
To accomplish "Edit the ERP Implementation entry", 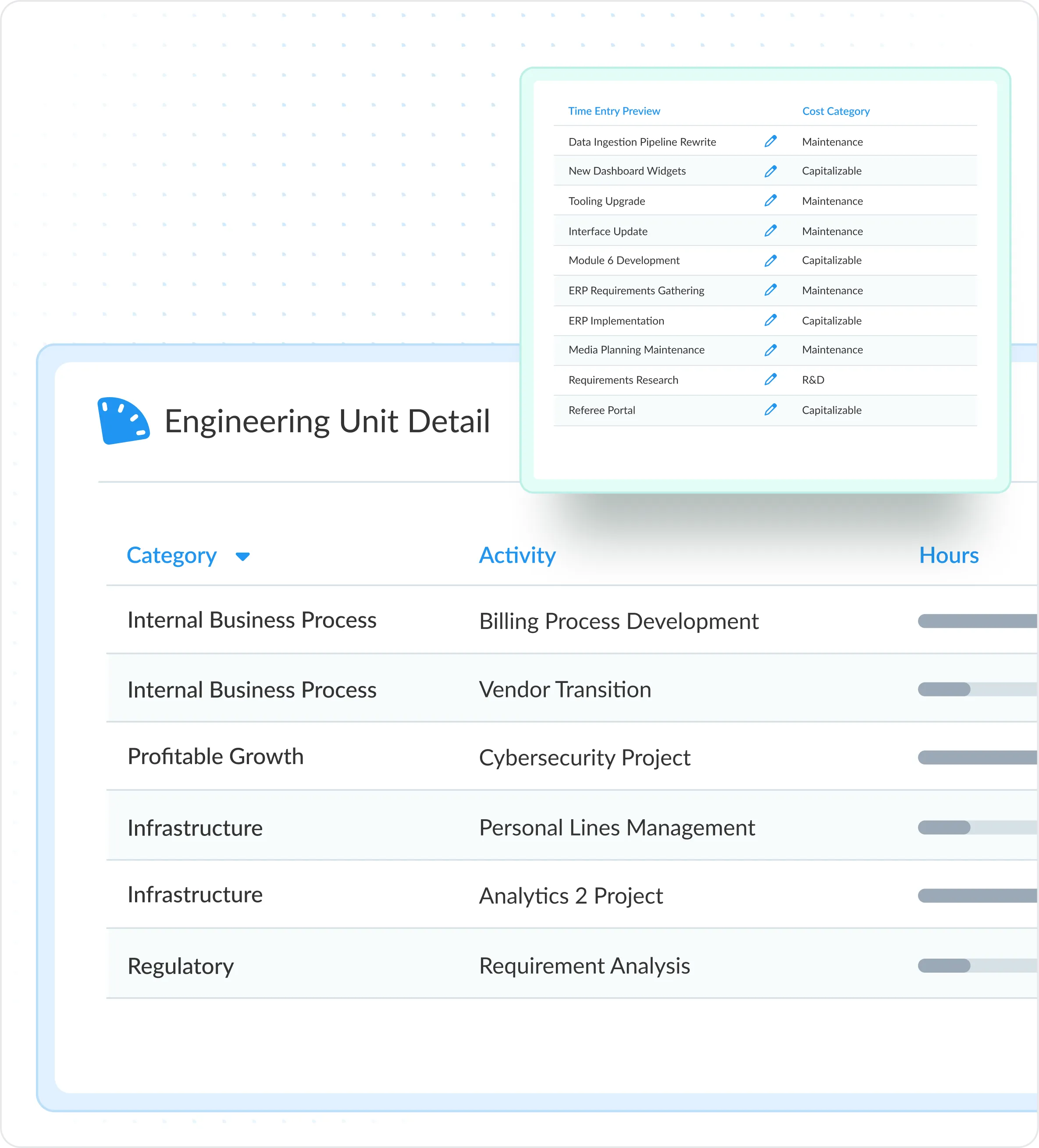I will [770, 320].
